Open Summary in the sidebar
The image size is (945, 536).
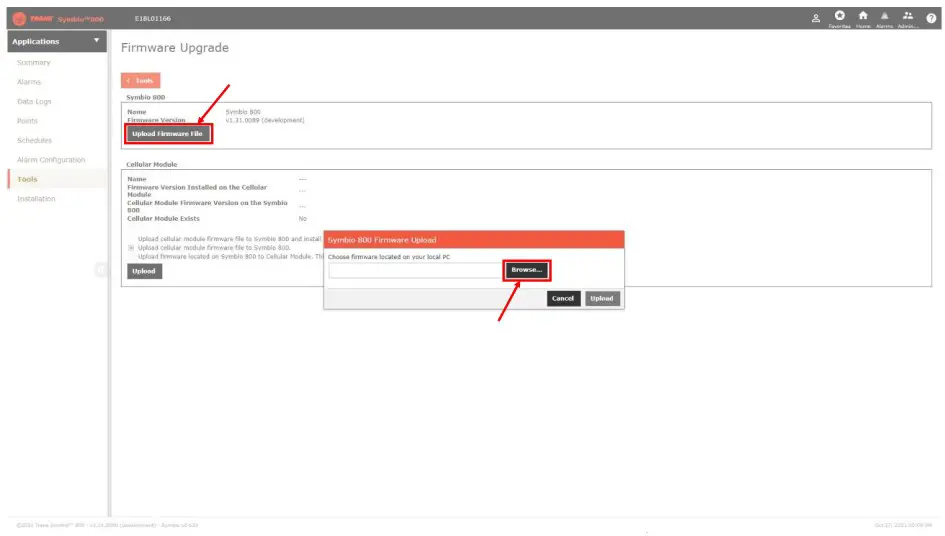(34, 63)
